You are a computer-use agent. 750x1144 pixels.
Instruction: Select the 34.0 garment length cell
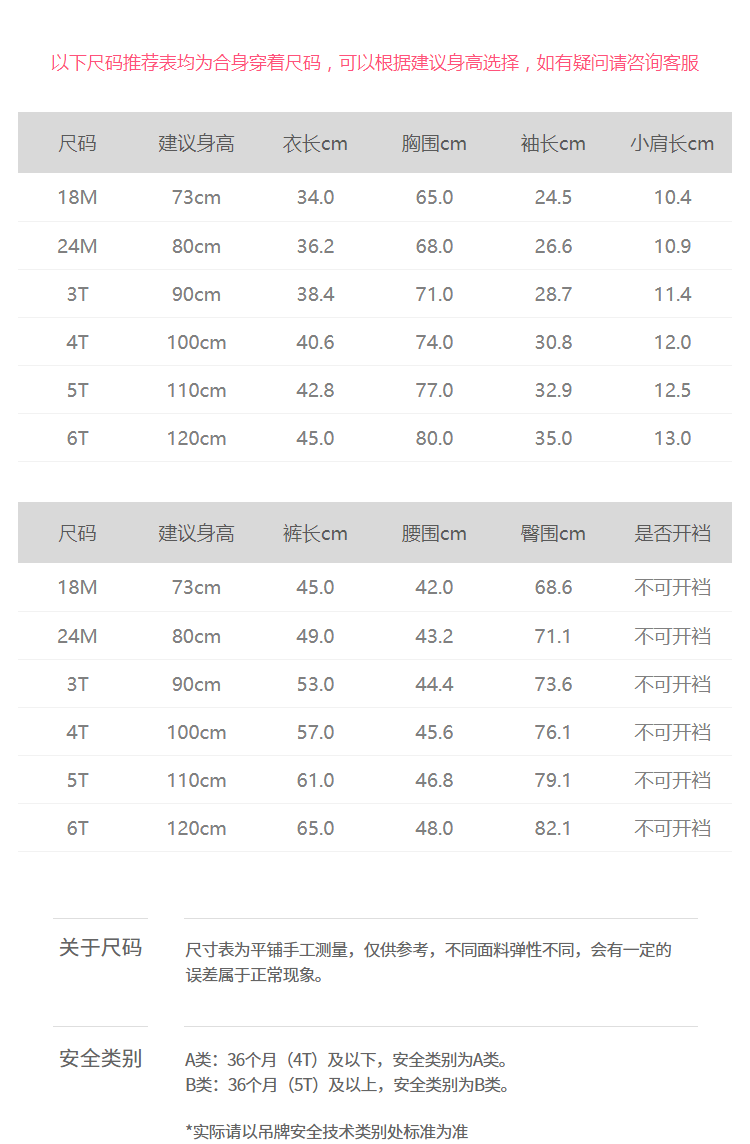coord(315,198)
